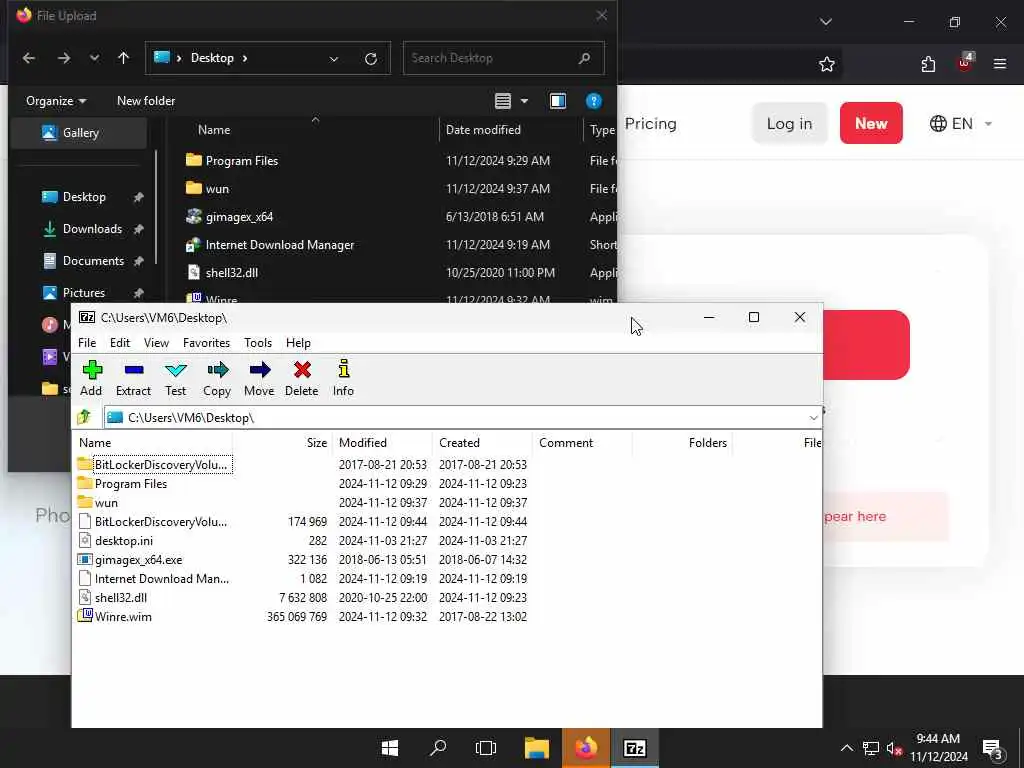Open notification center on the taskbar

click(x=993, y=748)
